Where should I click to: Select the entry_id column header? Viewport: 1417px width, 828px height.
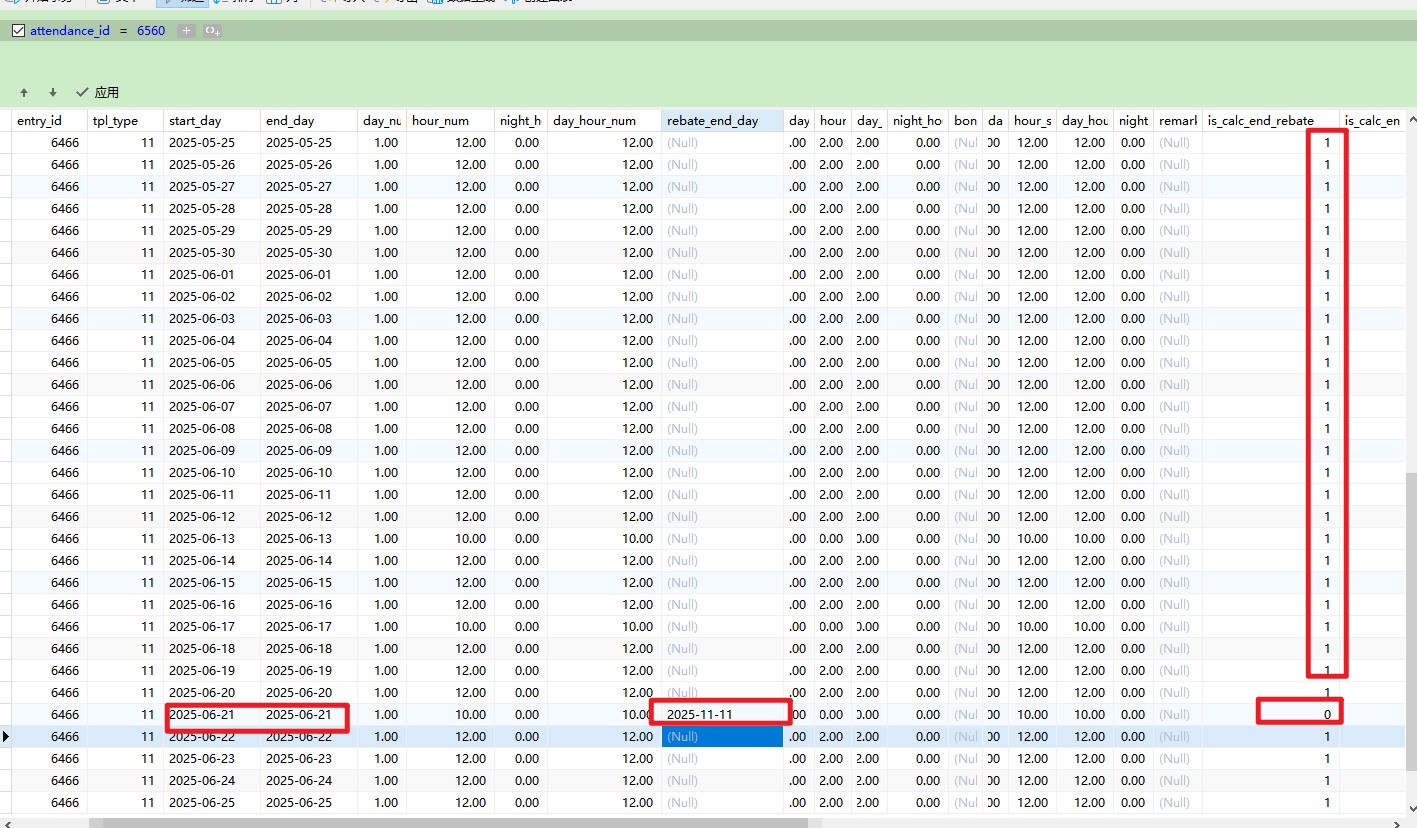[x=49, y=120]
